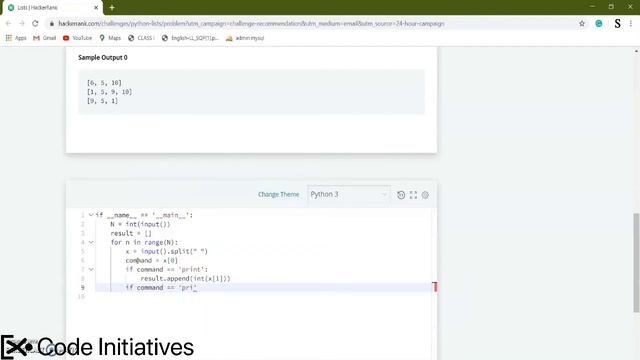This screenshot has width=640, height=360.
Task: Open the Apps bookmark
Action: click(16, 38)
